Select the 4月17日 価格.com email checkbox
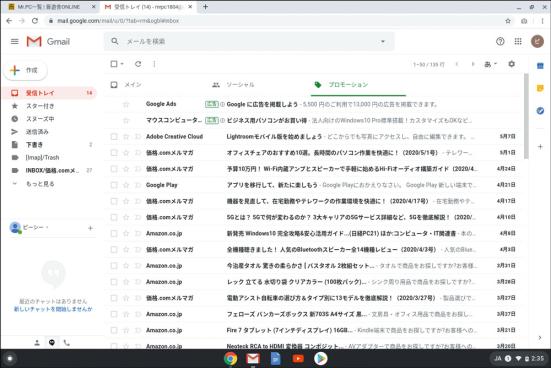Image resolution: width=551 pixels, height=368 pixels. tap(114, 201)
